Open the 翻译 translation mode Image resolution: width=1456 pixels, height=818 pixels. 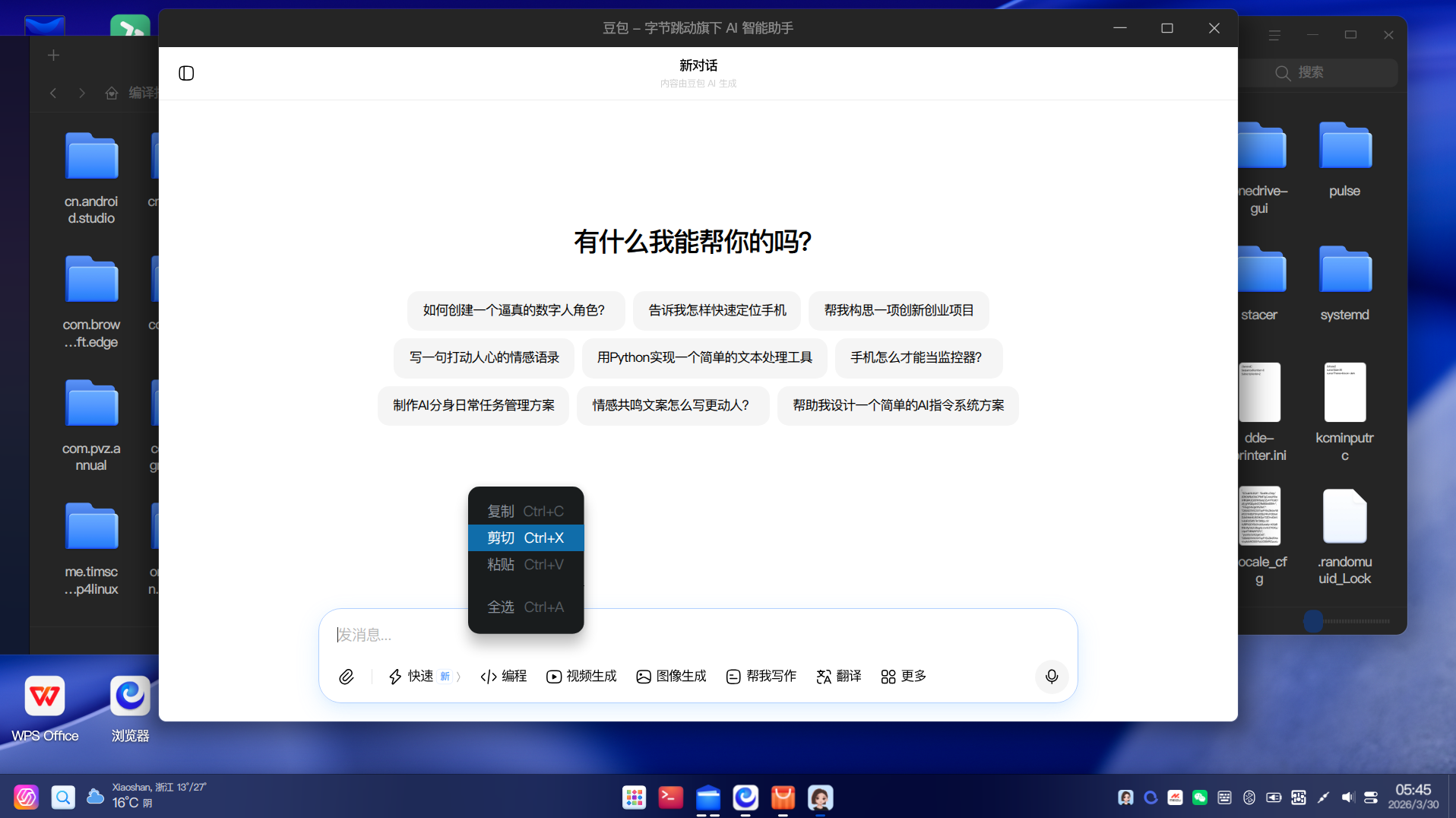(838, 676)
